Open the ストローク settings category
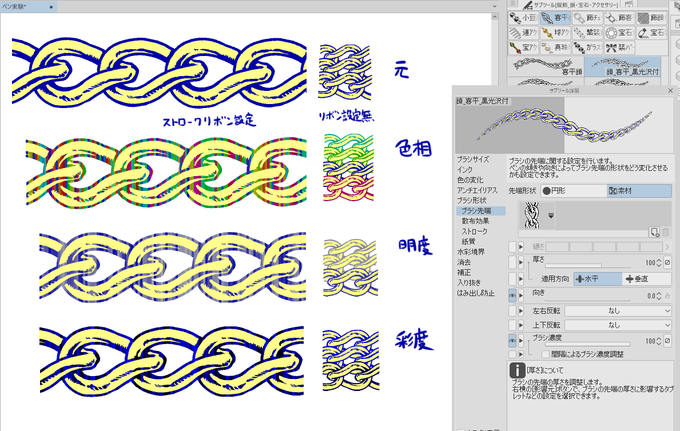 click(x=474, y=232)
